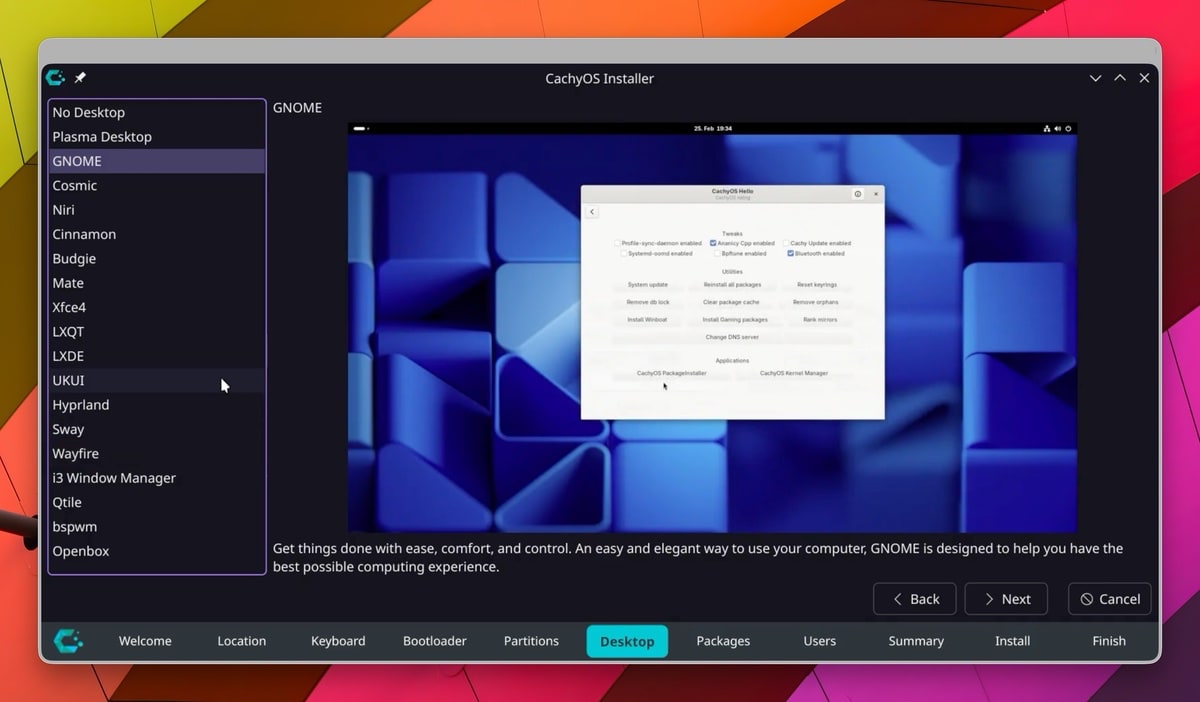The image size is (1200, 702).
Task: Go to the Install step
Action: [1012, 641]
